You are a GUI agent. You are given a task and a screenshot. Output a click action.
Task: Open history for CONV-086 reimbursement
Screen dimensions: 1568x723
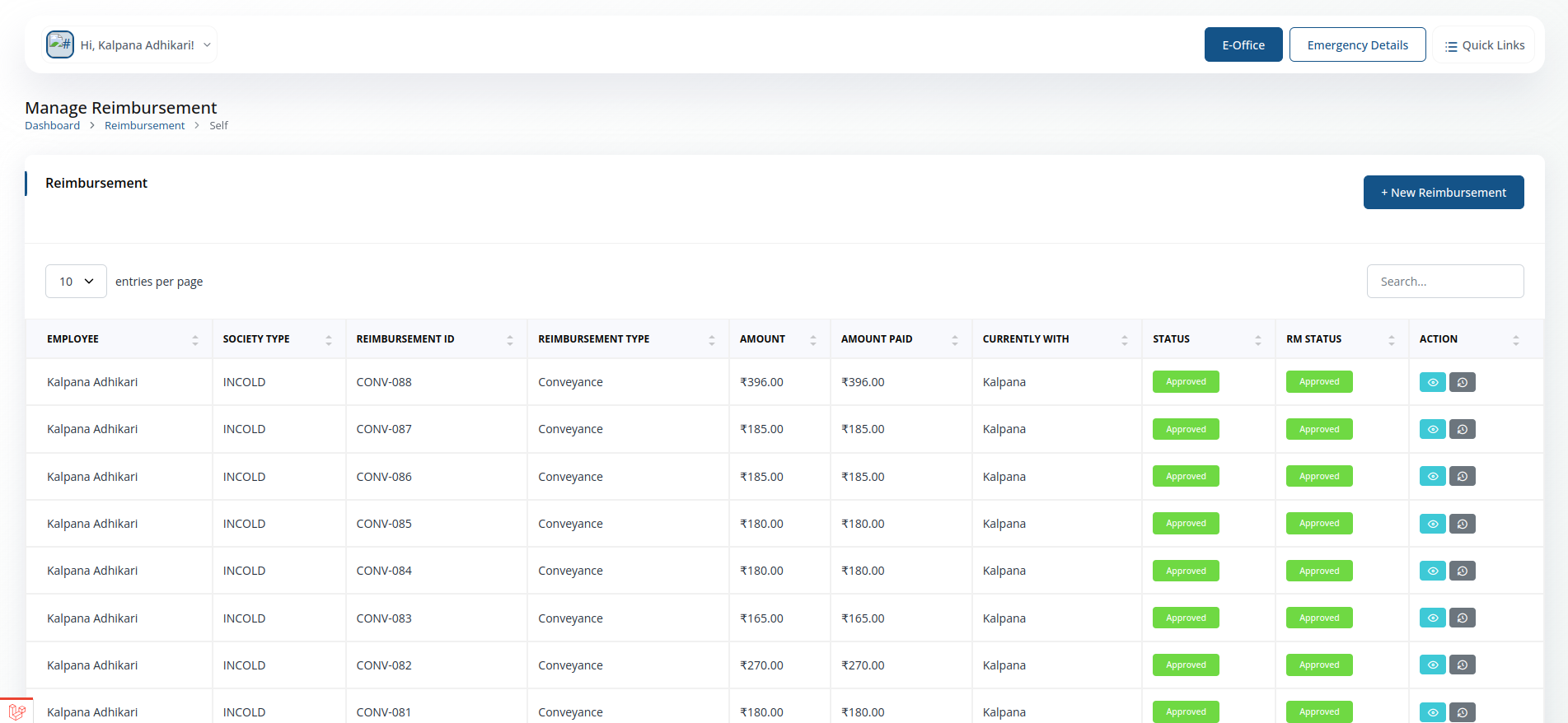point(1462,476)
